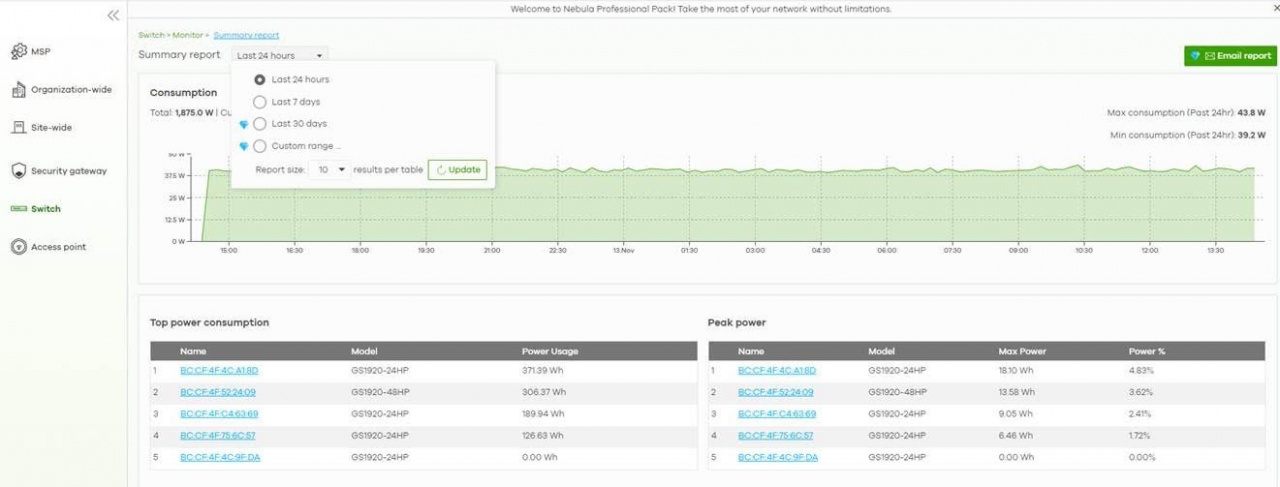Click the Email report button
Image resolution: width=1280 pixels, height=487 pixels.
pyautogui.click(x=1229, y=56)
